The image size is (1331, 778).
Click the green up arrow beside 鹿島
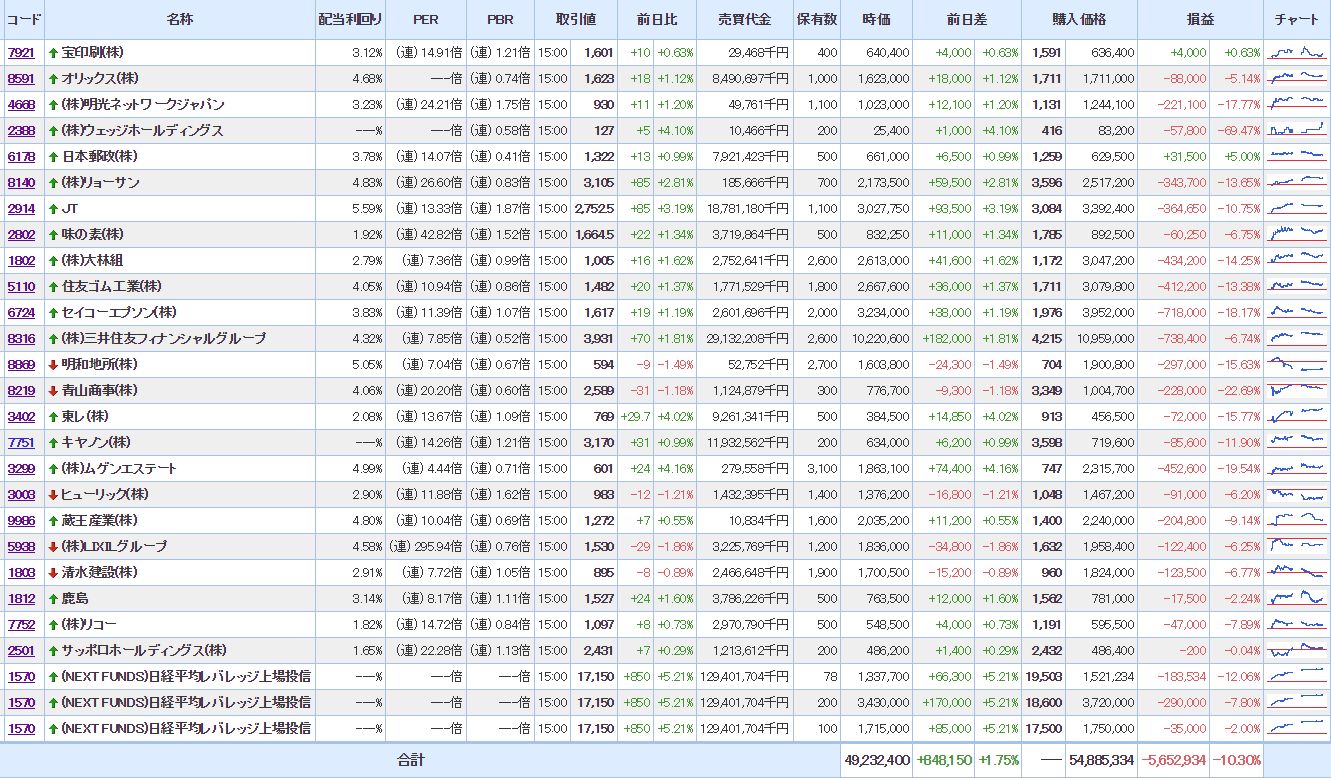[53, 599]
